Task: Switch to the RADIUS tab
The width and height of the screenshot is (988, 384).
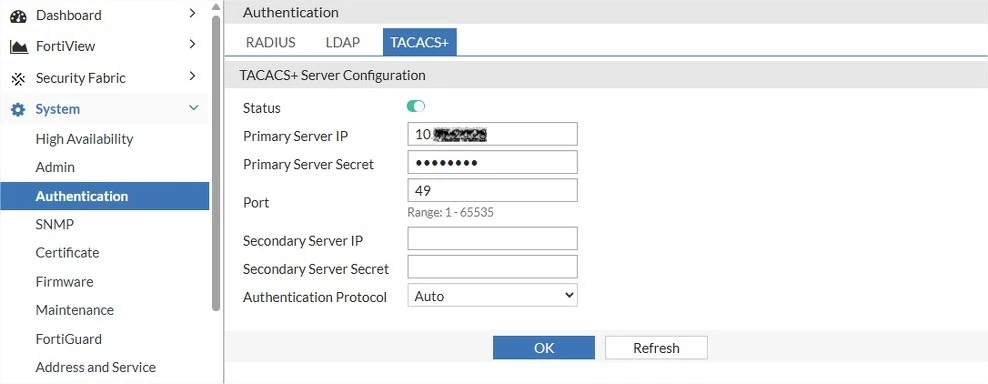Action: [x=270, y=42]
